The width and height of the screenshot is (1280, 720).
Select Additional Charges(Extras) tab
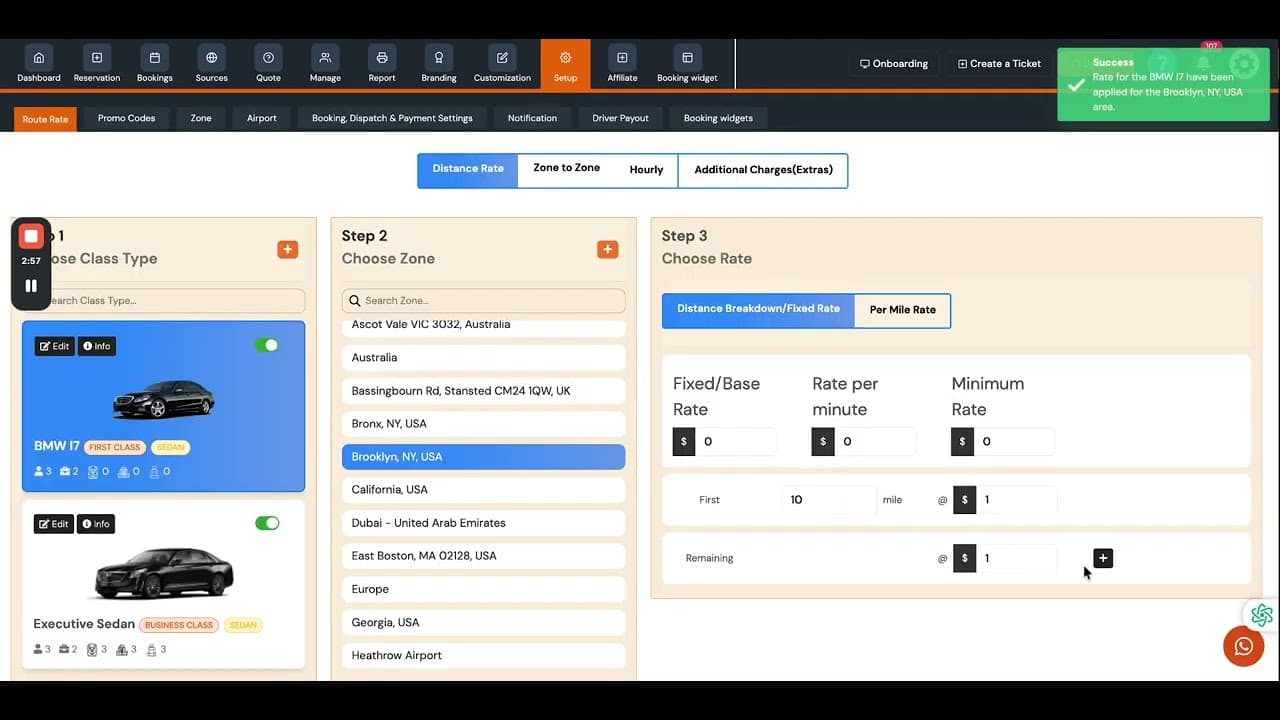coord(763,170)
